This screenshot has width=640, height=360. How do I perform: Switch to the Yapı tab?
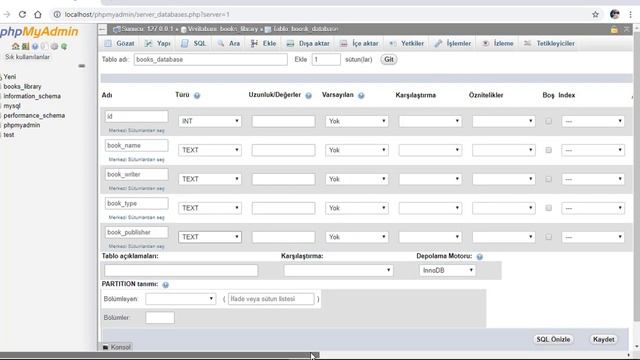158,43
